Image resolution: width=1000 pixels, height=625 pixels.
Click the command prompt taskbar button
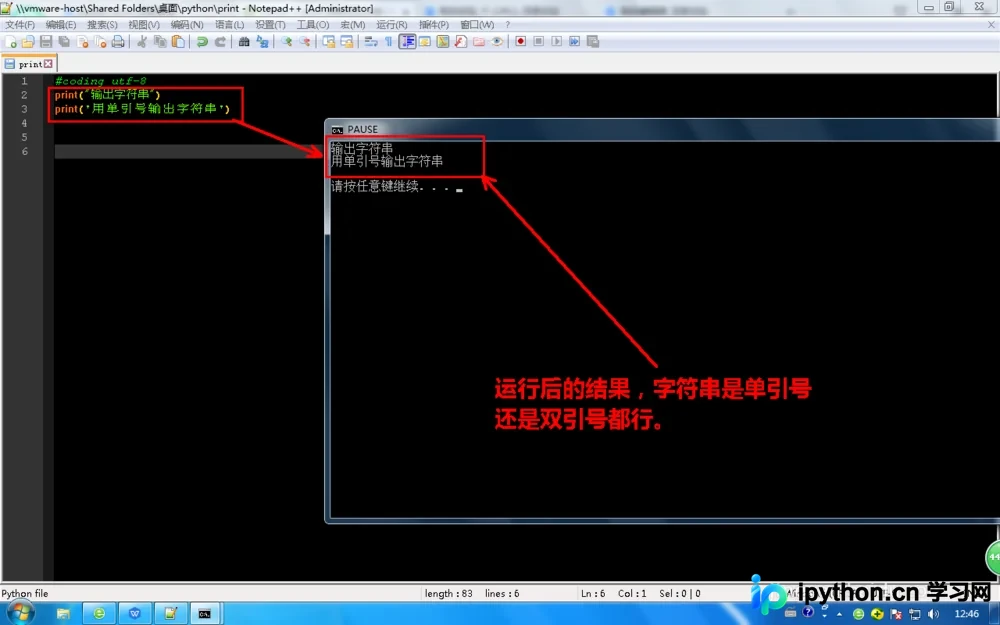(x=205, y=614)
